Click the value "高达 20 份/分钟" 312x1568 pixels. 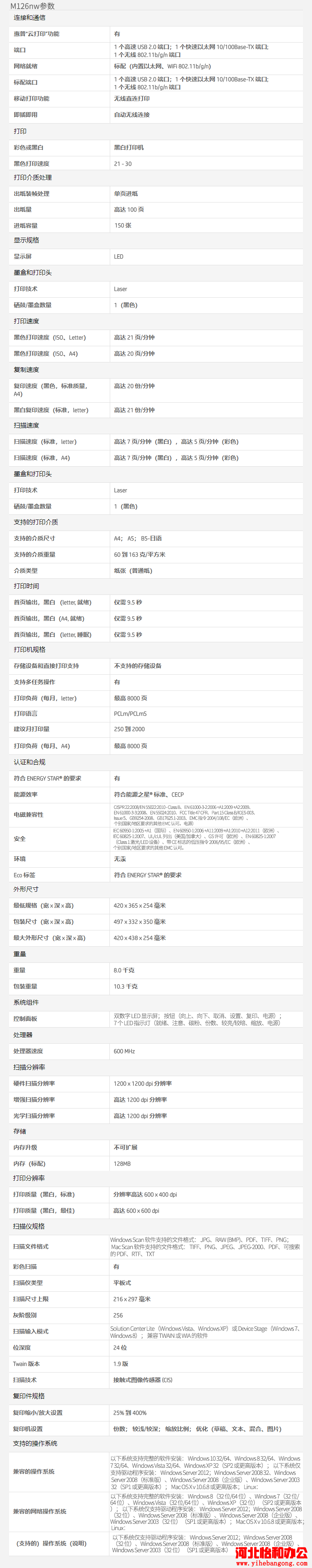click(134, 386)
